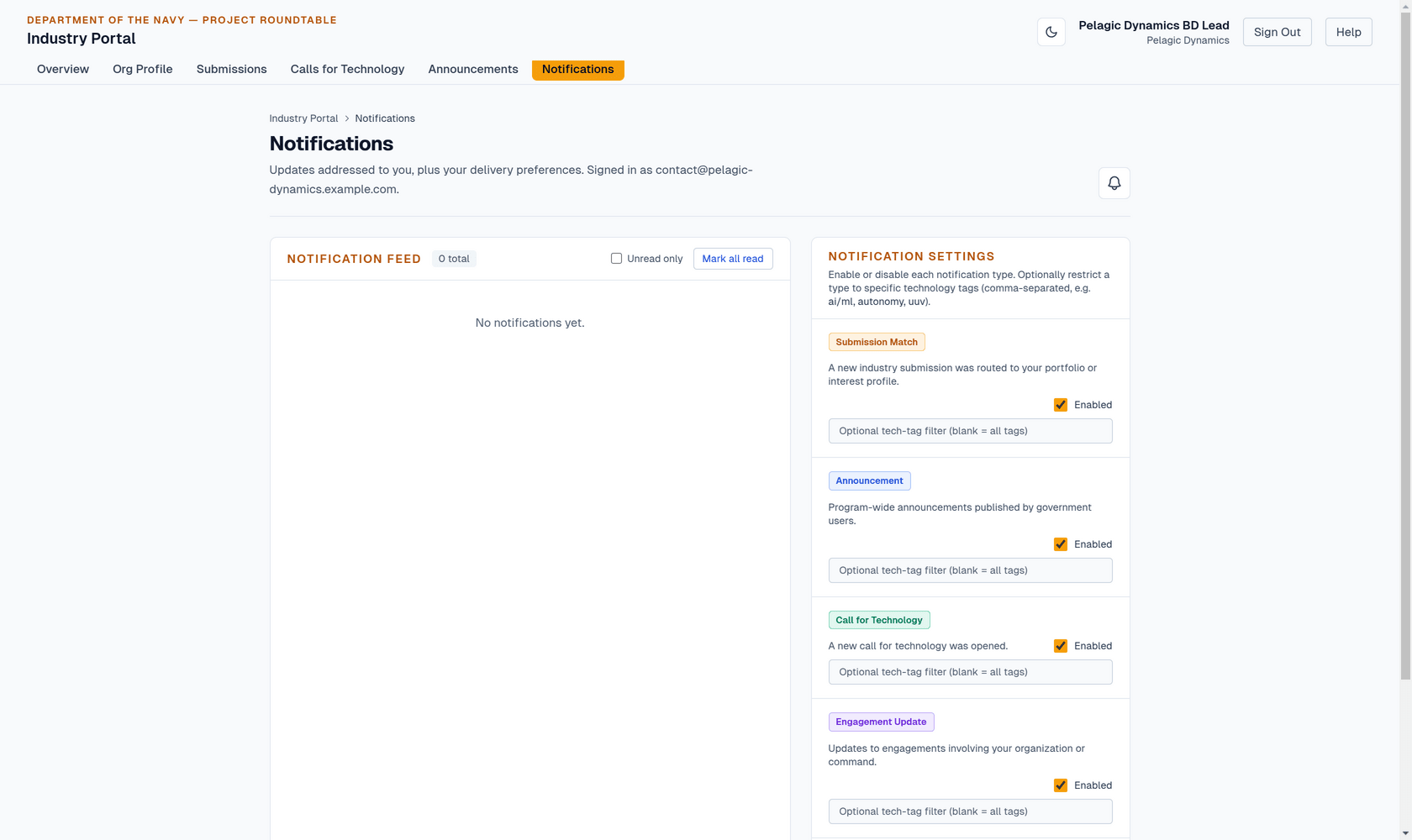This screenshot has width=1412, height=840.
Task: Click the NOTIFICATION FEED heading
Action: click(354, 259)
